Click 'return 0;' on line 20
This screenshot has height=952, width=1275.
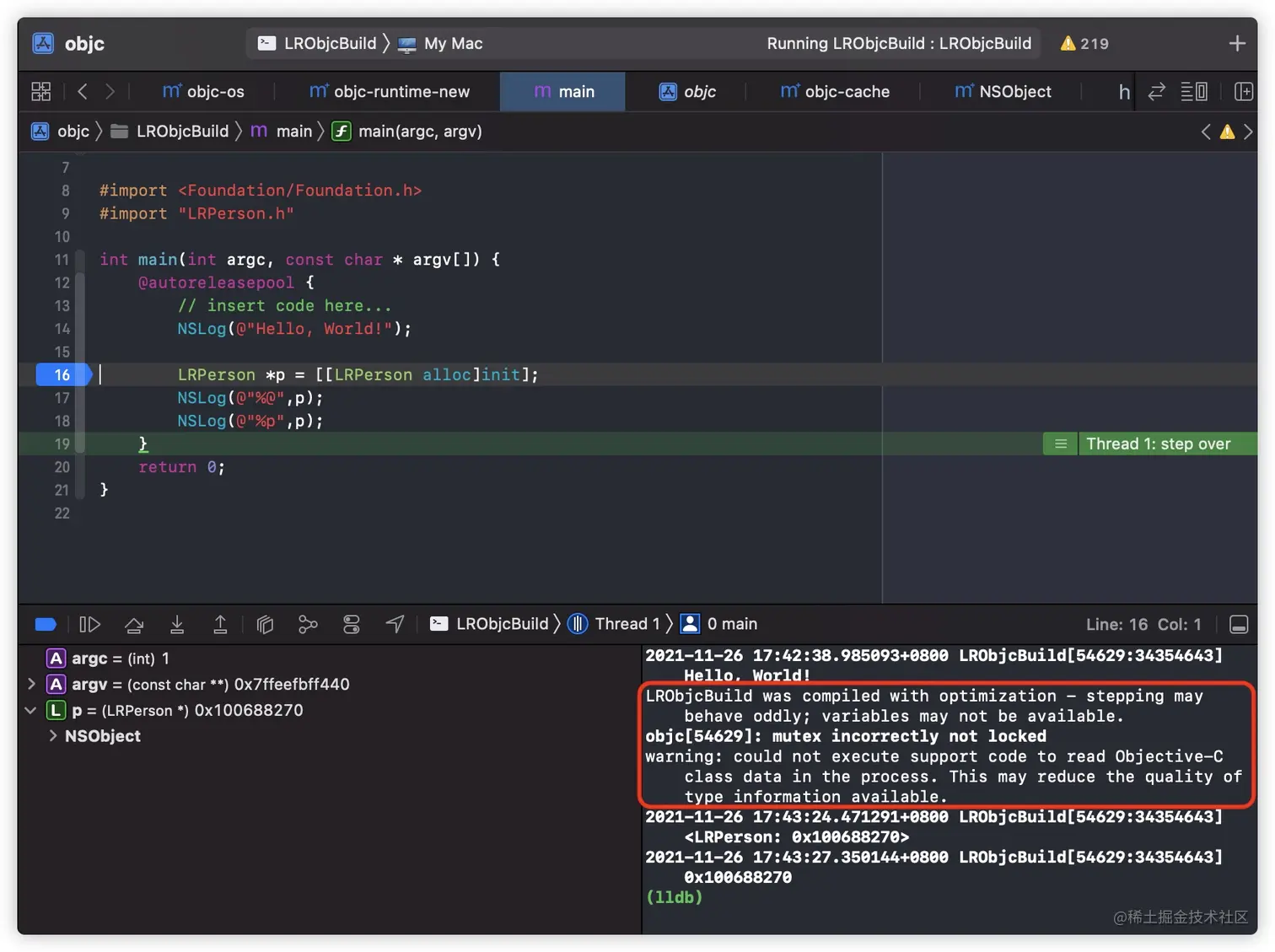(x=181, y=467)
